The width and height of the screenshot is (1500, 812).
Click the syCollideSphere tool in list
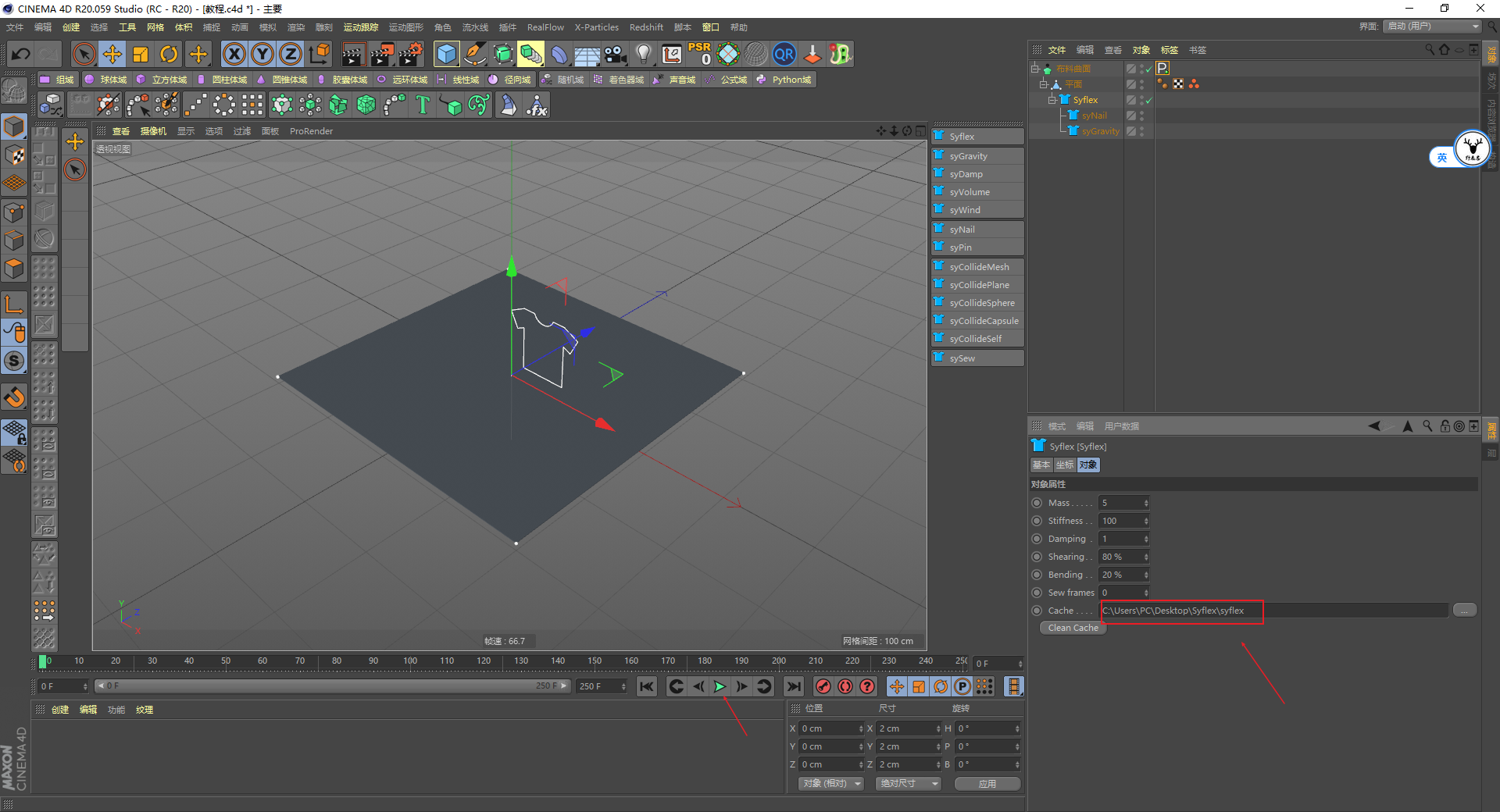click(981, 303)
